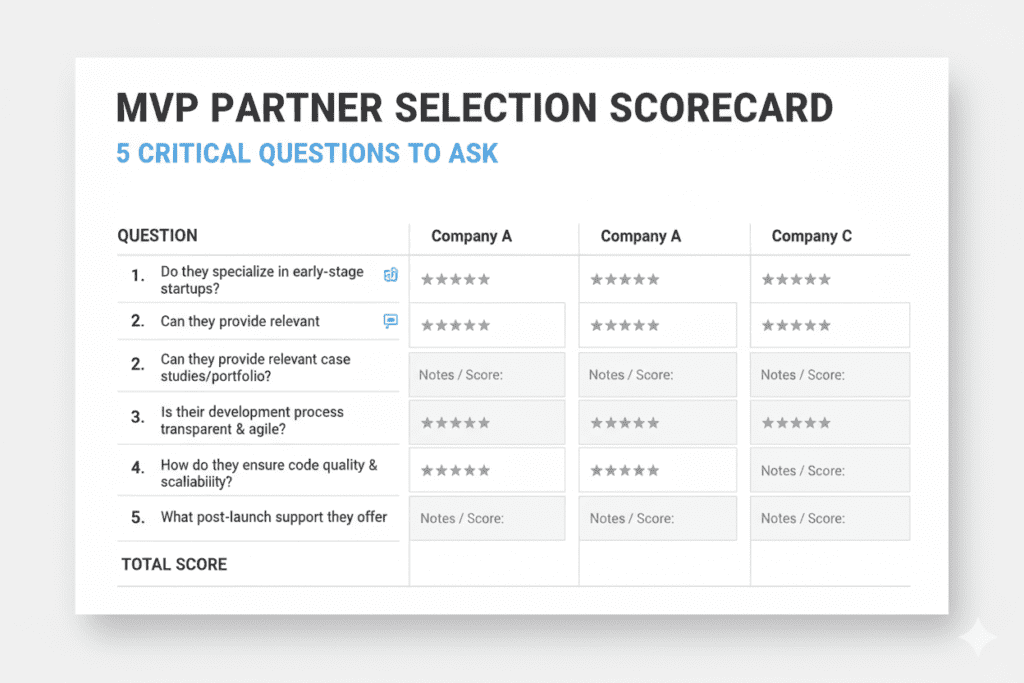
Task: Select the Company C column header
Action: 812,237
